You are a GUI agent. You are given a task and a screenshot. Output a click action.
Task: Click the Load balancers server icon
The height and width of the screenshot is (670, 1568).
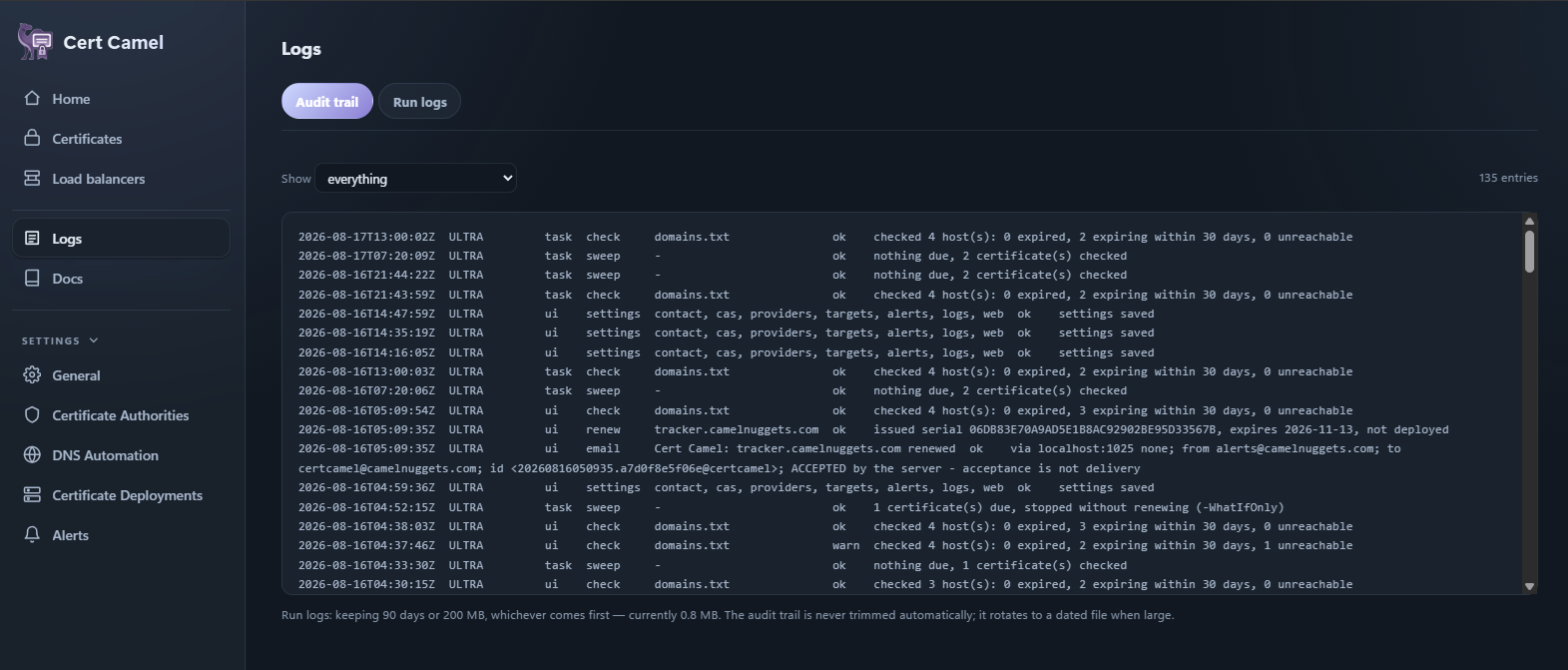(32, 178)
